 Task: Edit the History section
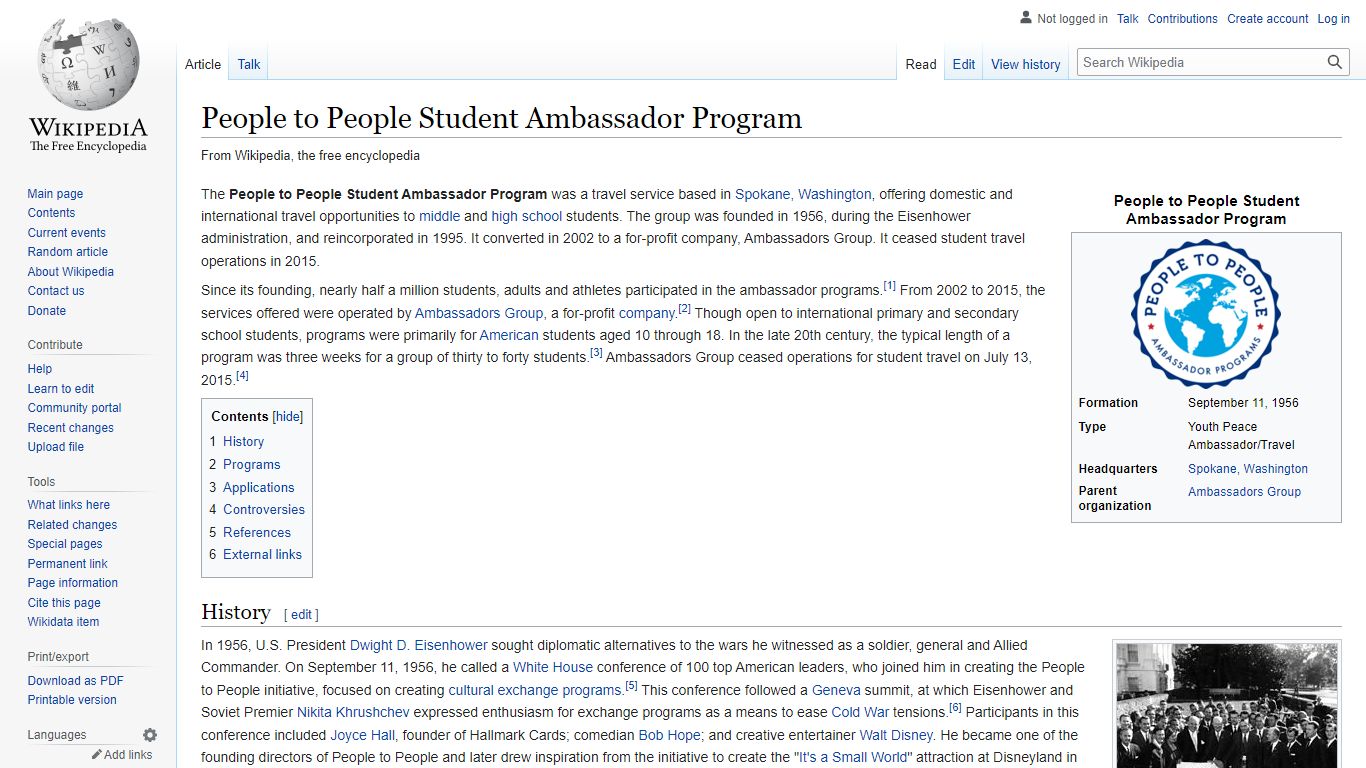coord(301,615)
